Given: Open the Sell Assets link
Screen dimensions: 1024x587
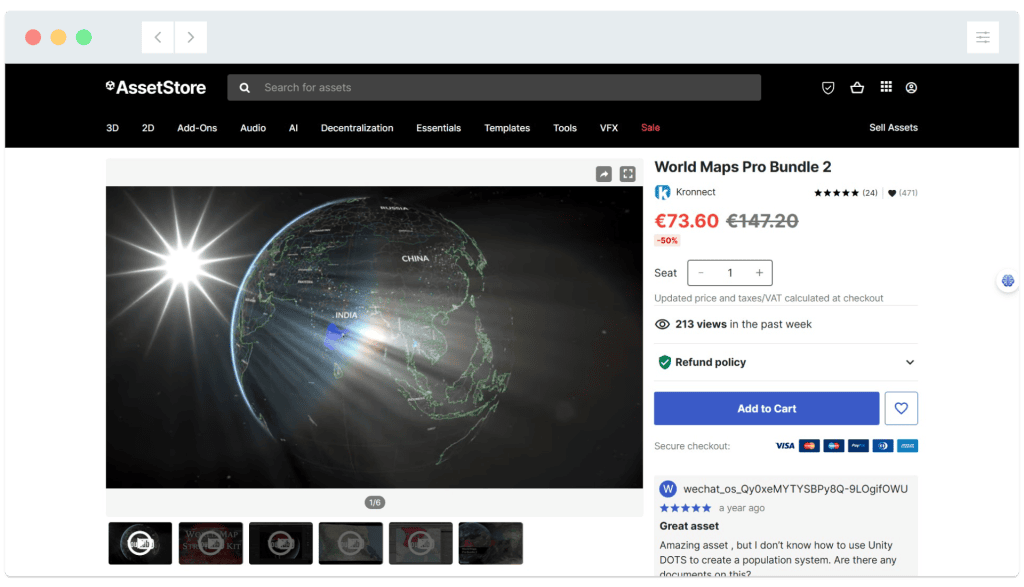Looking at the screenshot, I should (x=894, y=127).
